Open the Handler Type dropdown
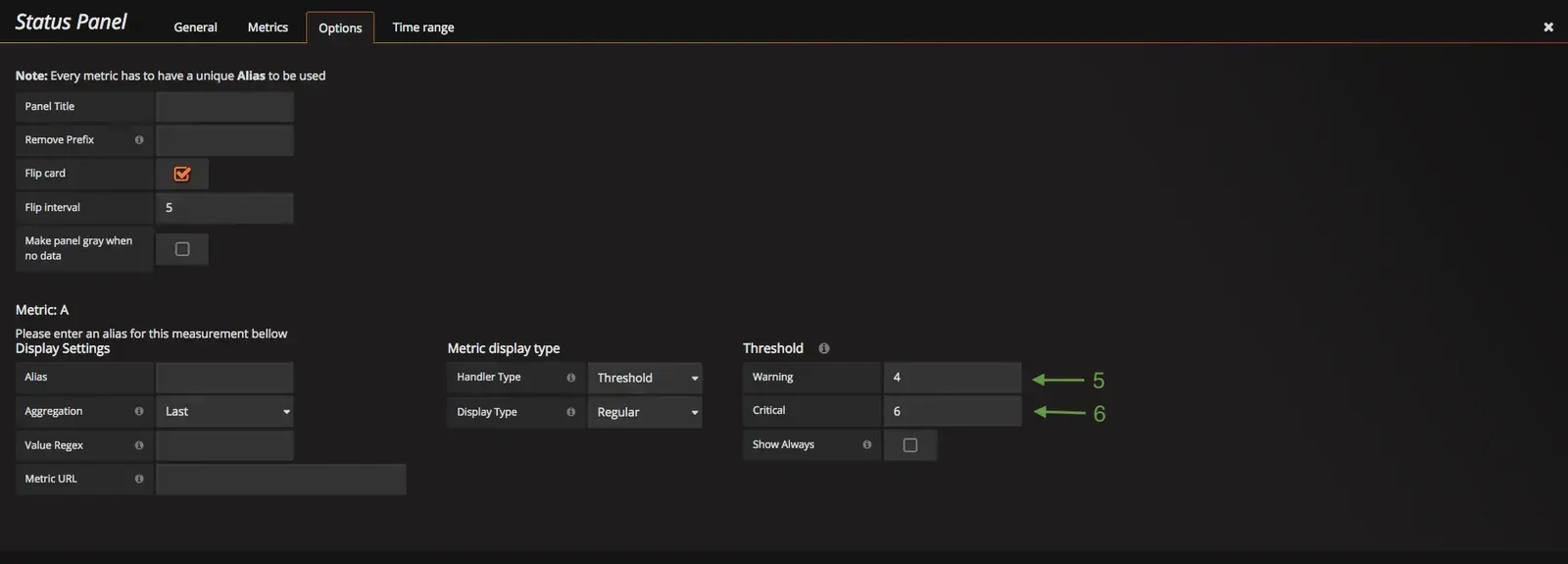 (x=645, y=378)
